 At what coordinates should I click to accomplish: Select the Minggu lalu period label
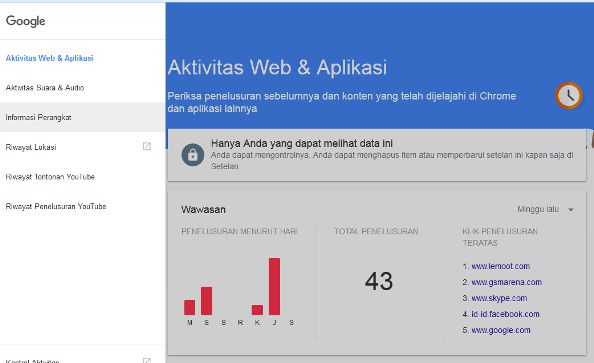pyautogui.click(x=538, y=209)
